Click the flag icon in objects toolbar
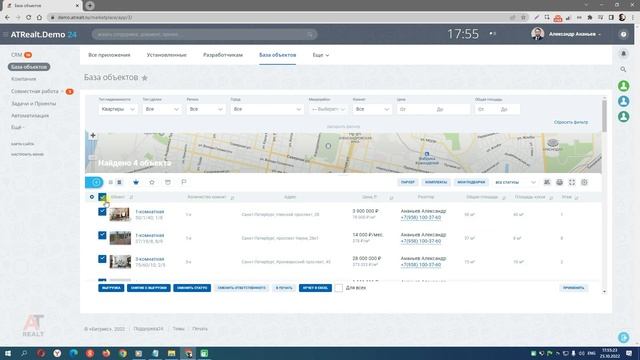Screen dimensions: 640x360 click(x=184, y=182)
